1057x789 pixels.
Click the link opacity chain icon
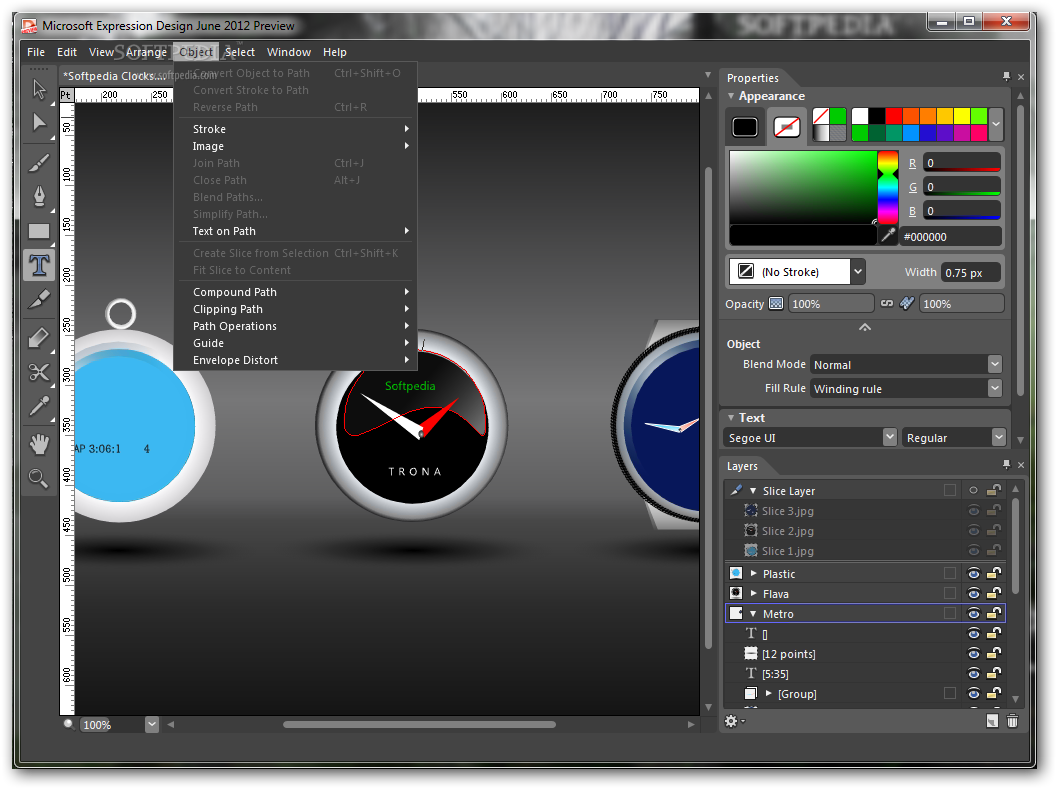pos(887,303)
